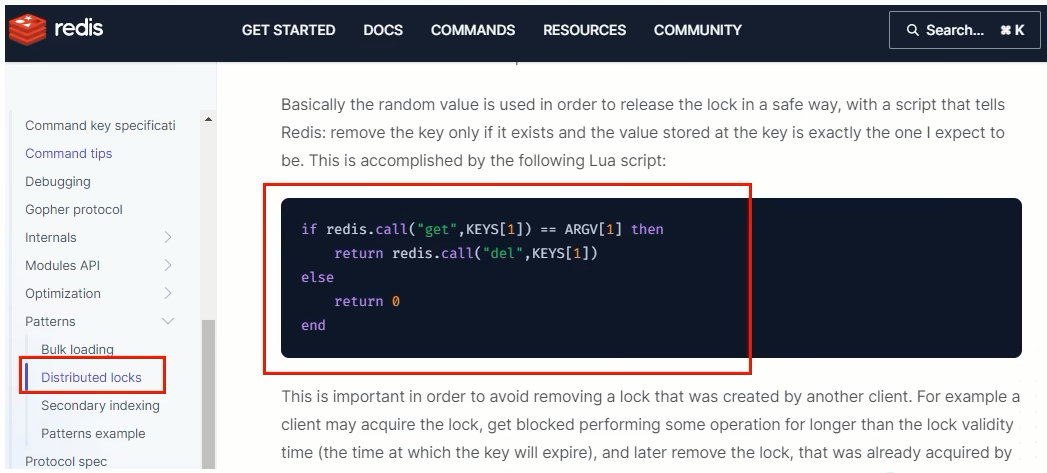Open the Gopher protocol page
1047x473 pixels.
point(74,210)
